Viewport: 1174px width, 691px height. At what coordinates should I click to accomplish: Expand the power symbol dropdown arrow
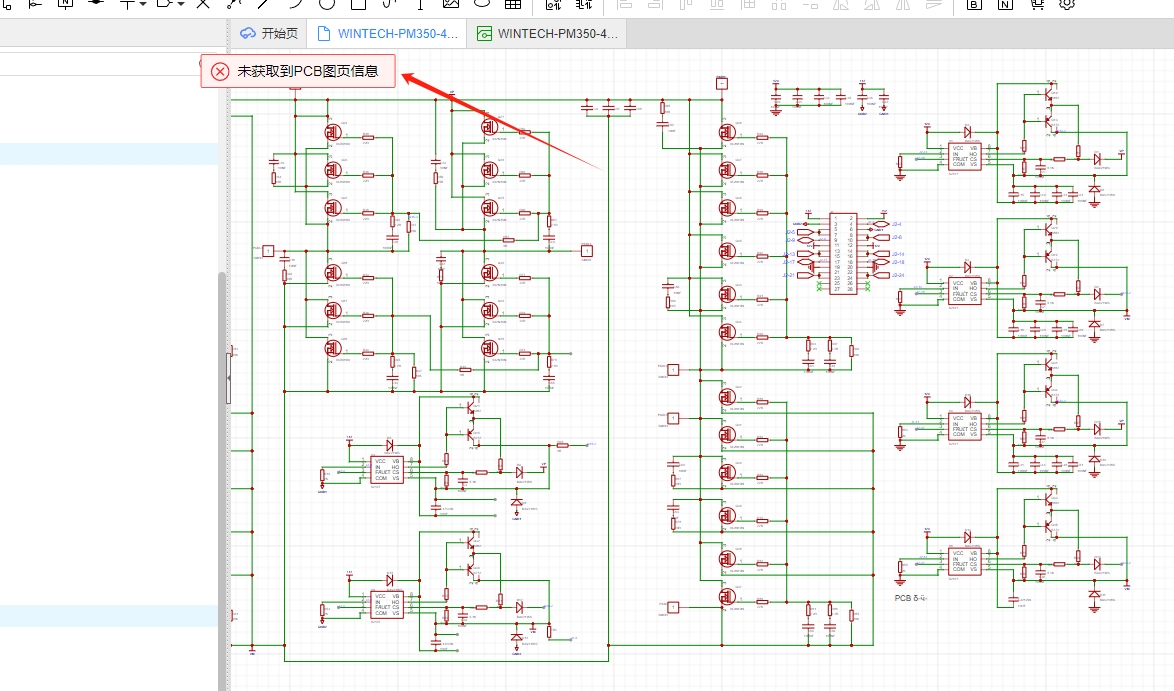point(144,4)
